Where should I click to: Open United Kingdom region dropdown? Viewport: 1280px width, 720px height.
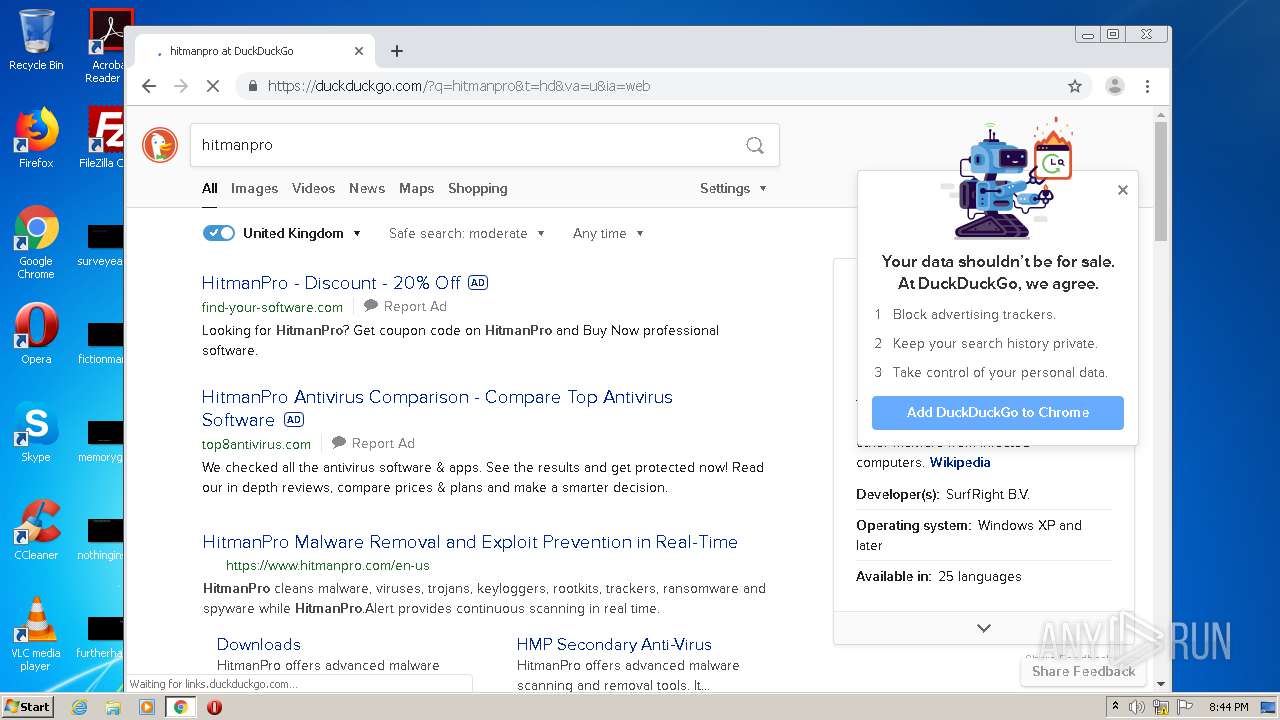click(x=302, y=233)
